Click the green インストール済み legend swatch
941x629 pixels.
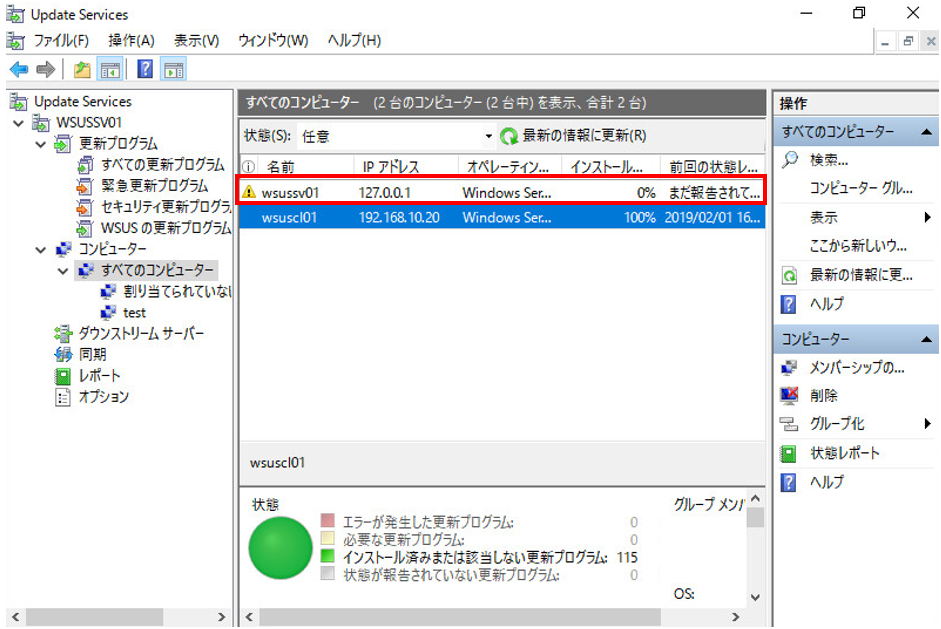click(327, 556)
